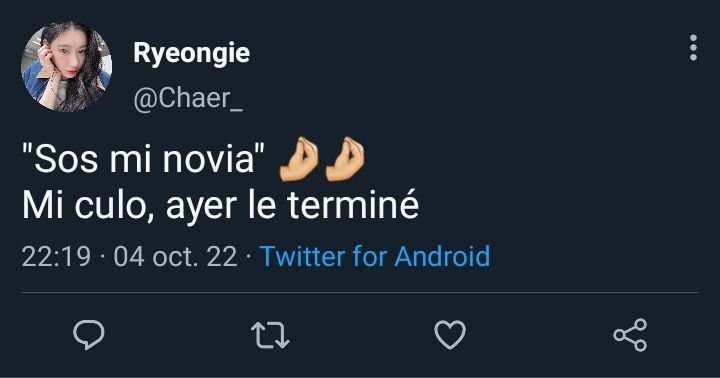Image resolution: width=720 pixels, height=378 pixels.
Task: Like the tweet with the heart icon
Action: pos(450,335)
